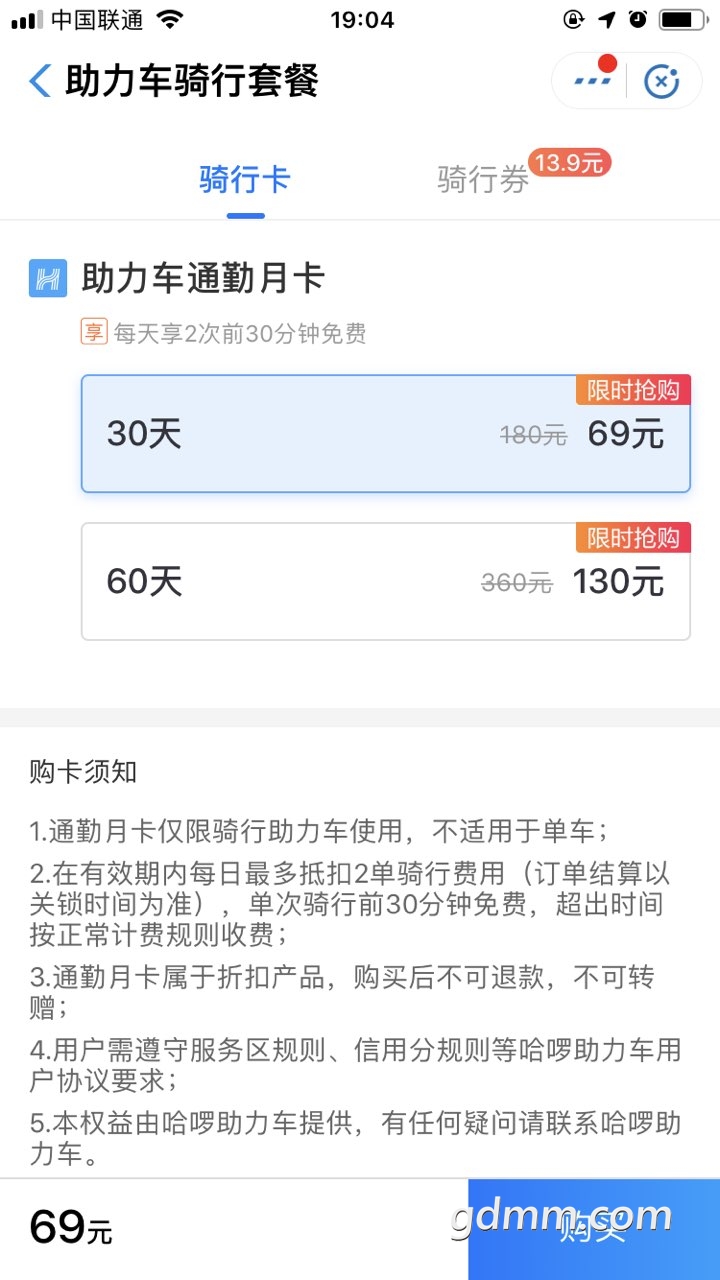720x1280 pixels.
Task: Tap the 购卡须知 heading
Action: (83, 772)
